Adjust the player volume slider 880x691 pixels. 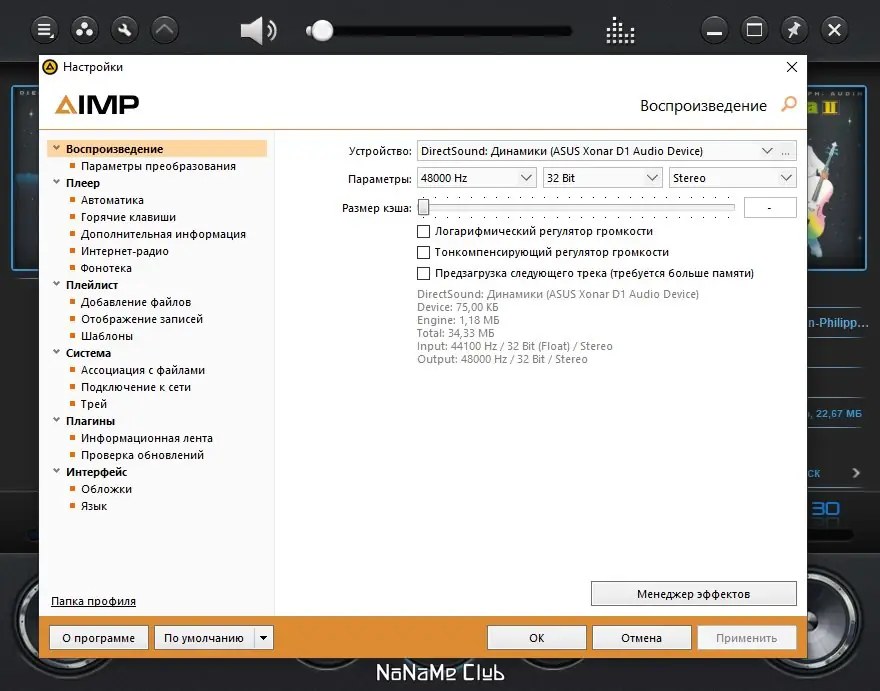(x=439, y=30)
